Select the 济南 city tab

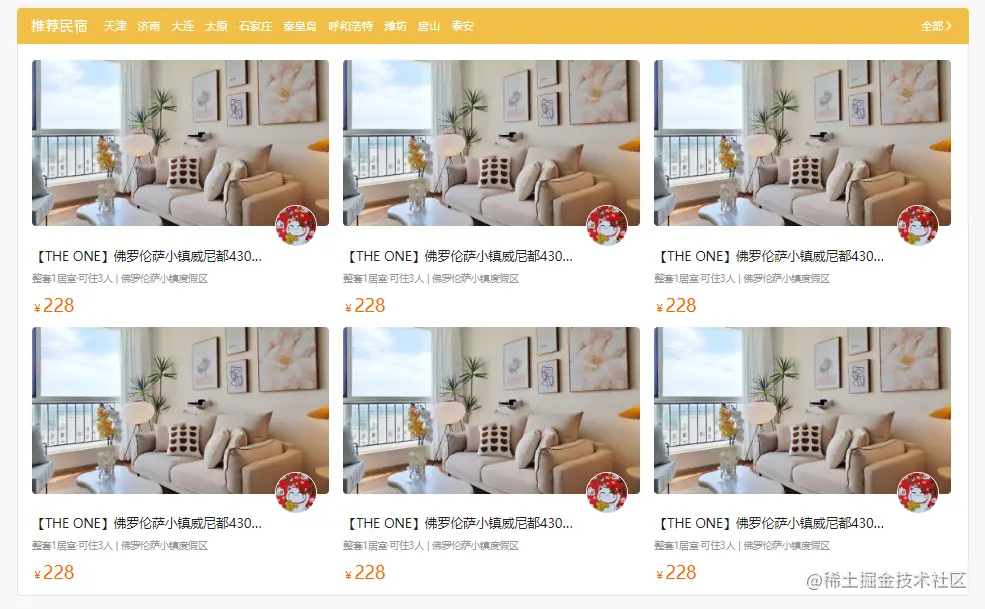click(149, 26)
